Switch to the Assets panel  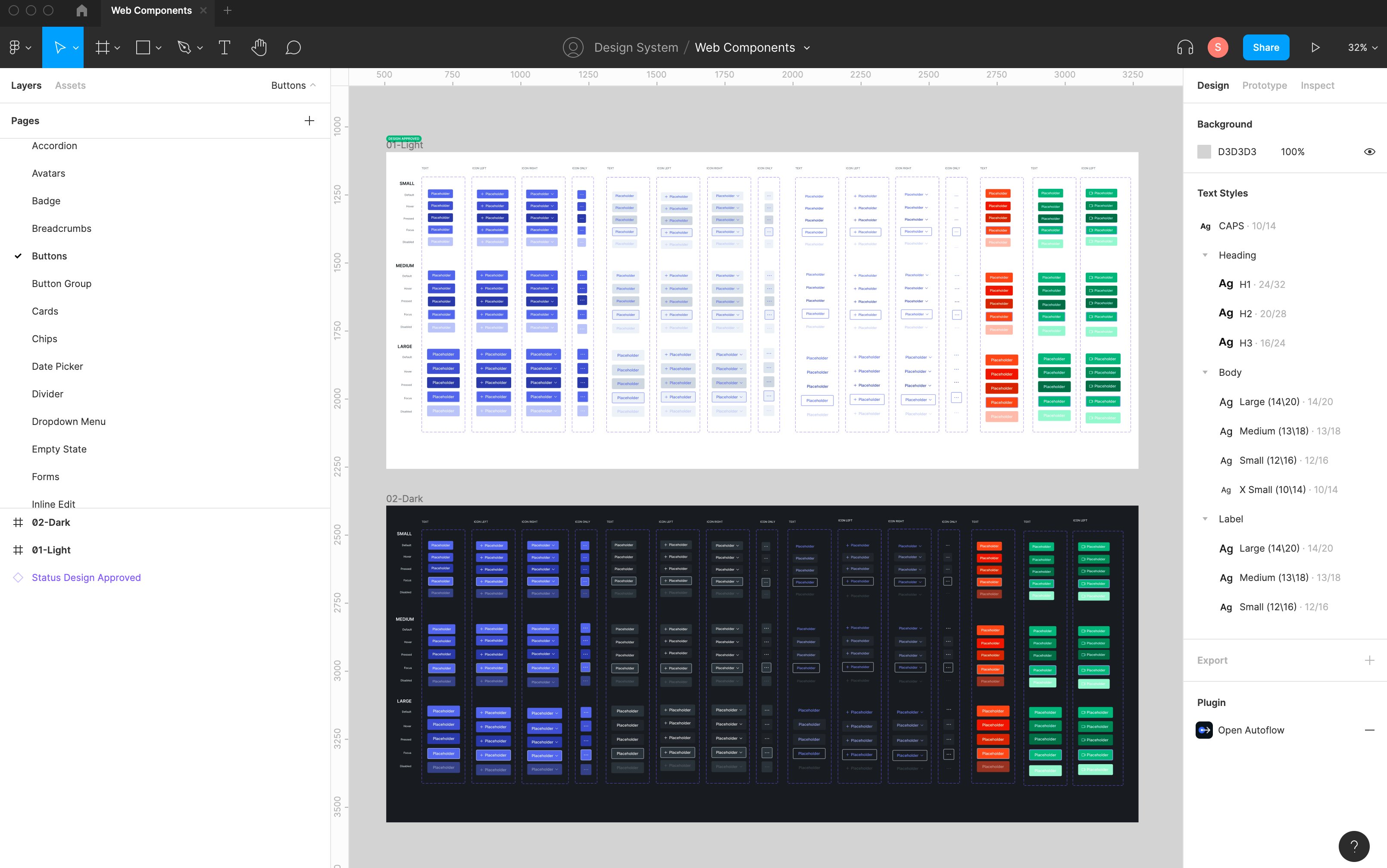pyautogui.click(x=70, y=85)
